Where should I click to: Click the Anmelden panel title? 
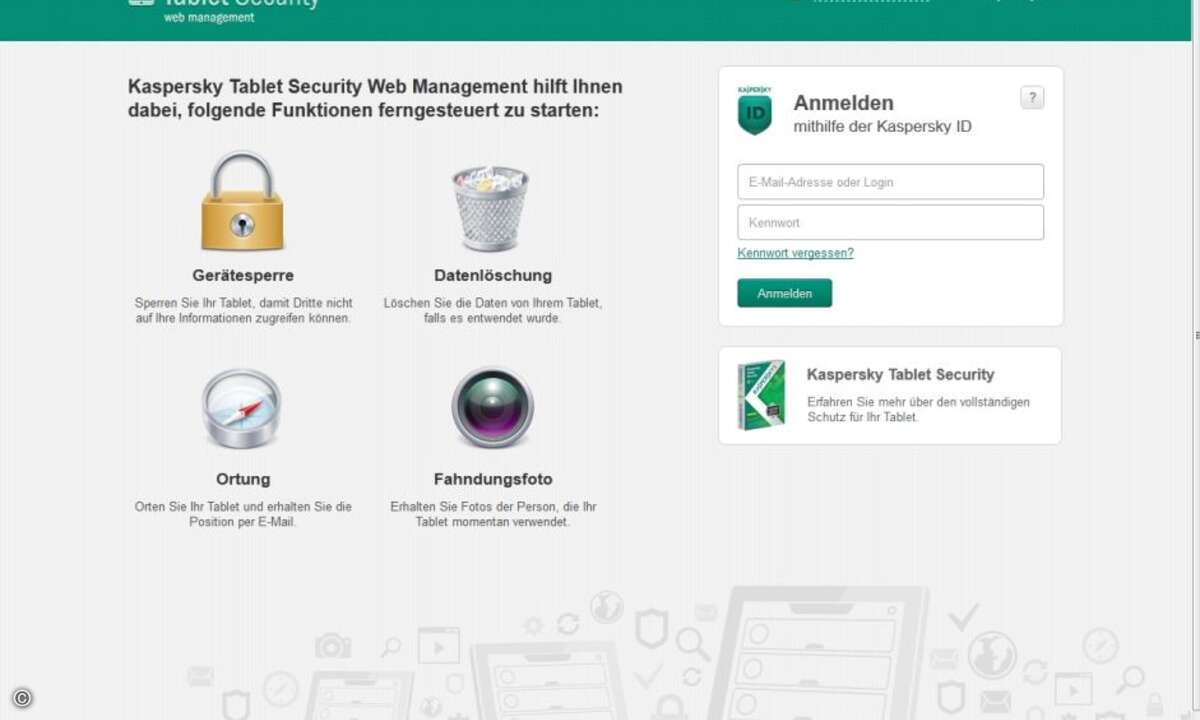point(843,102)
